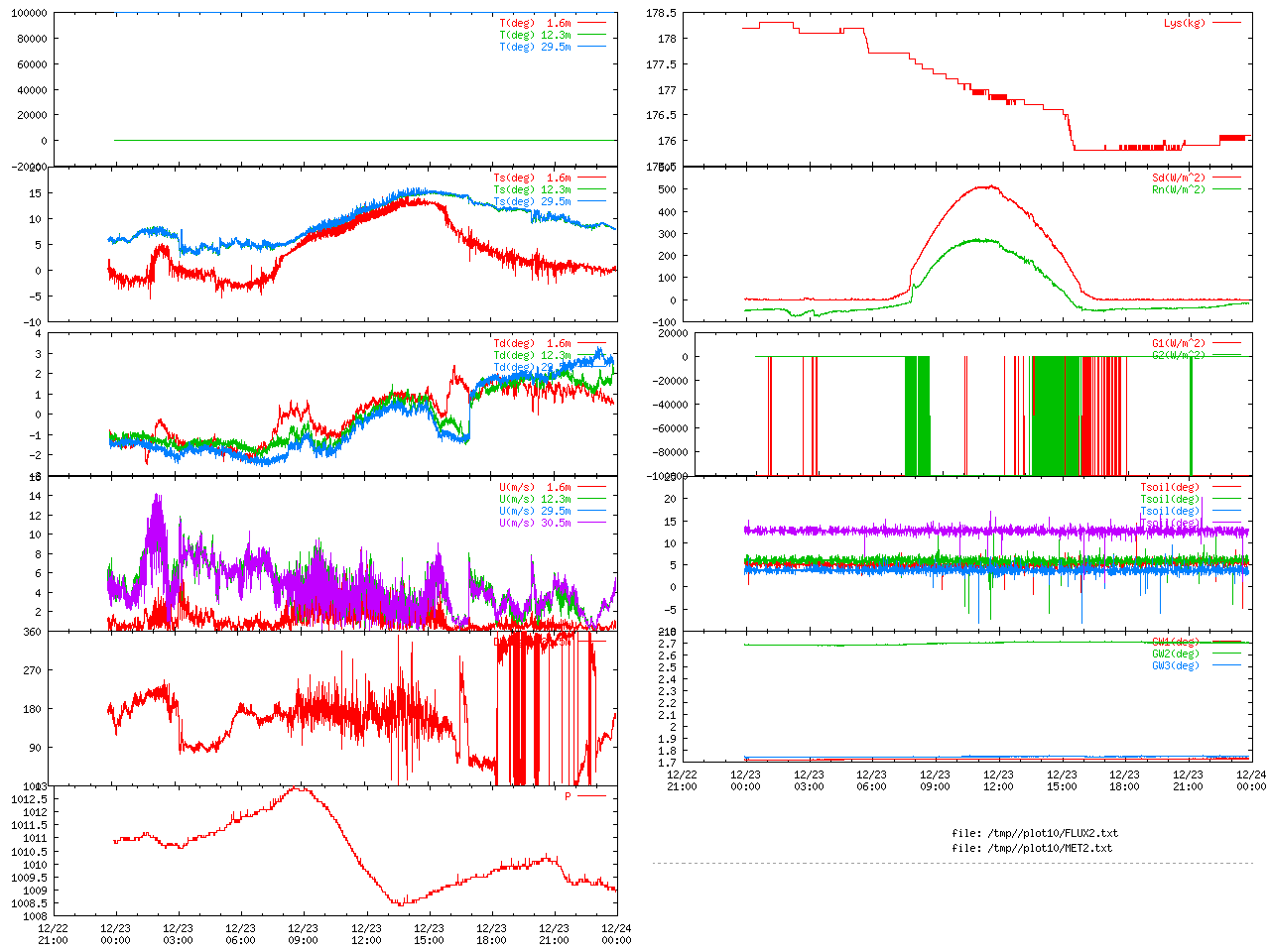Click the '1008.5' pressure axis value
Image resolution: width=1270 pixels, height=952 pixels.
pos(29,904)
